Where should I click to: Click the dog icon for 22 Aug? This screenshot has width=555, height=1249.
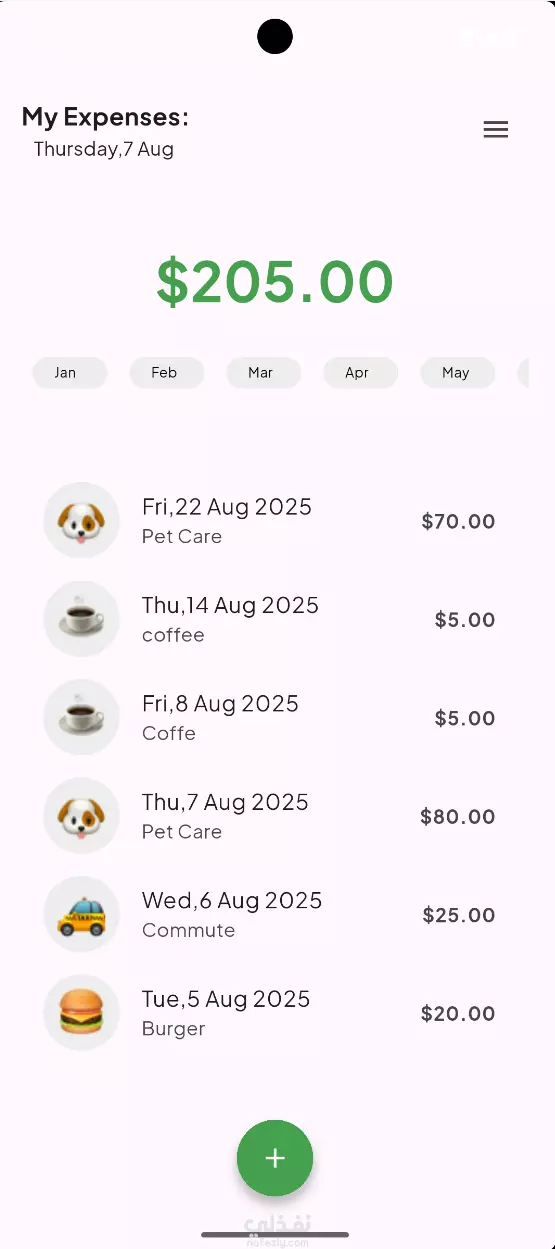(81, 520)
